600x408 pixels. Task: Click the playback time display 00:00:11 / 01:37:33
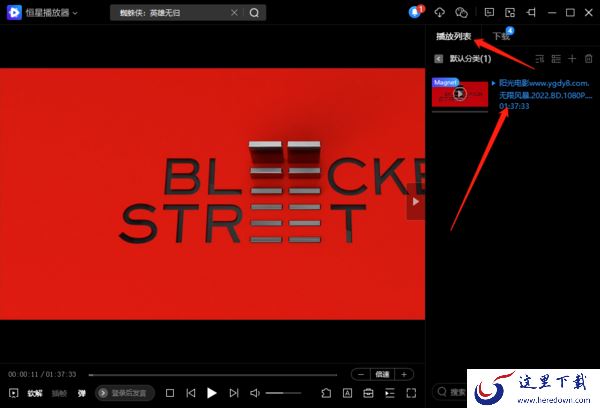tap(42, 374)
